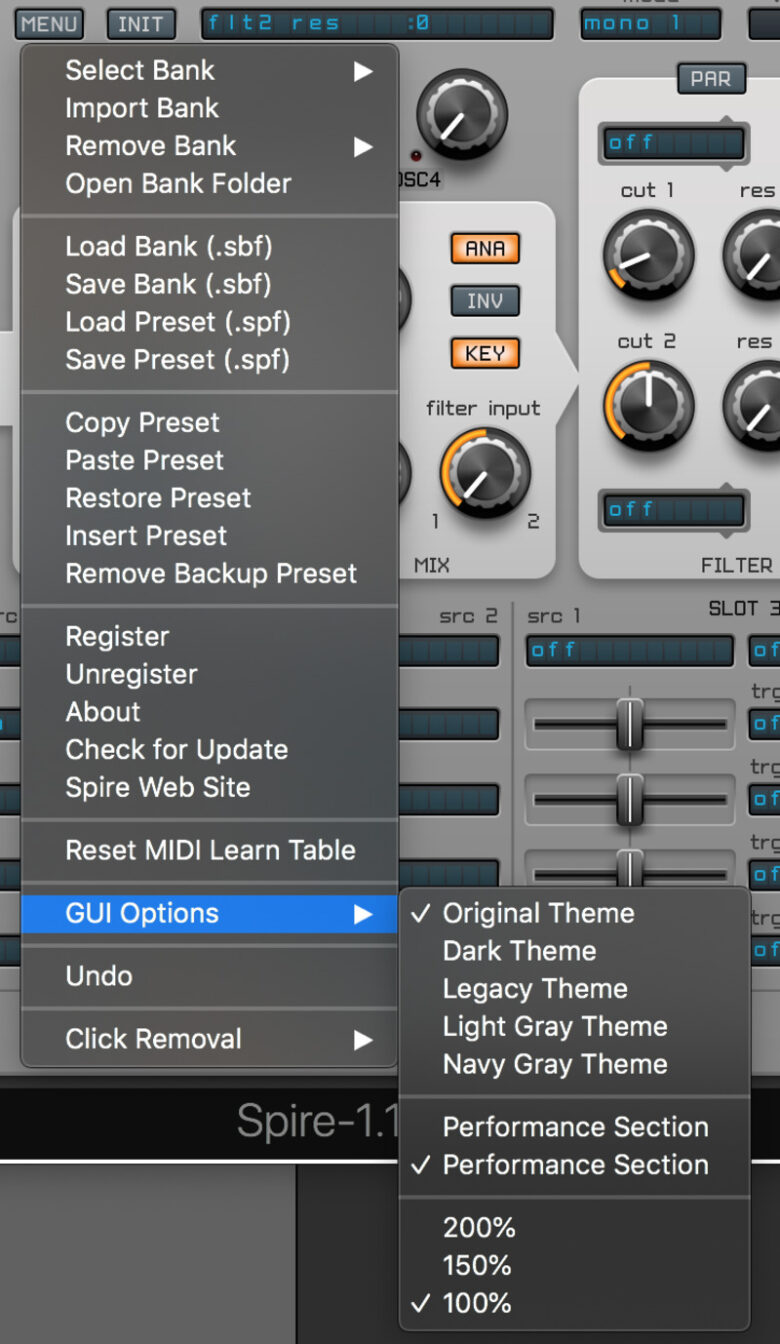This screenshot has width=780, height=1344.
Task: Select Load Bank (.sbf)
Action: 210,247
